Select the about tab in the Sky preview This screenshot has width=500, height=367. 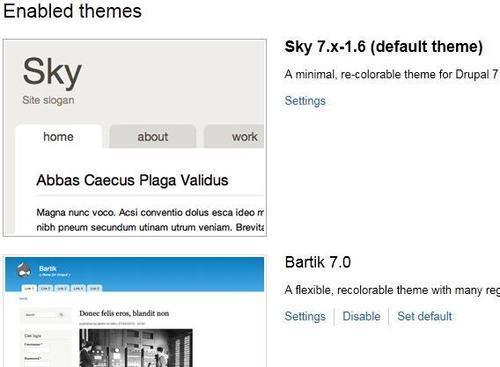coord(153,136)
